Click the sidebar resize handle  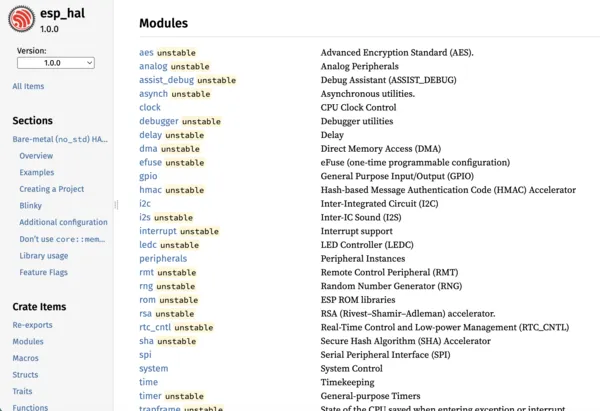coord(116,205)
